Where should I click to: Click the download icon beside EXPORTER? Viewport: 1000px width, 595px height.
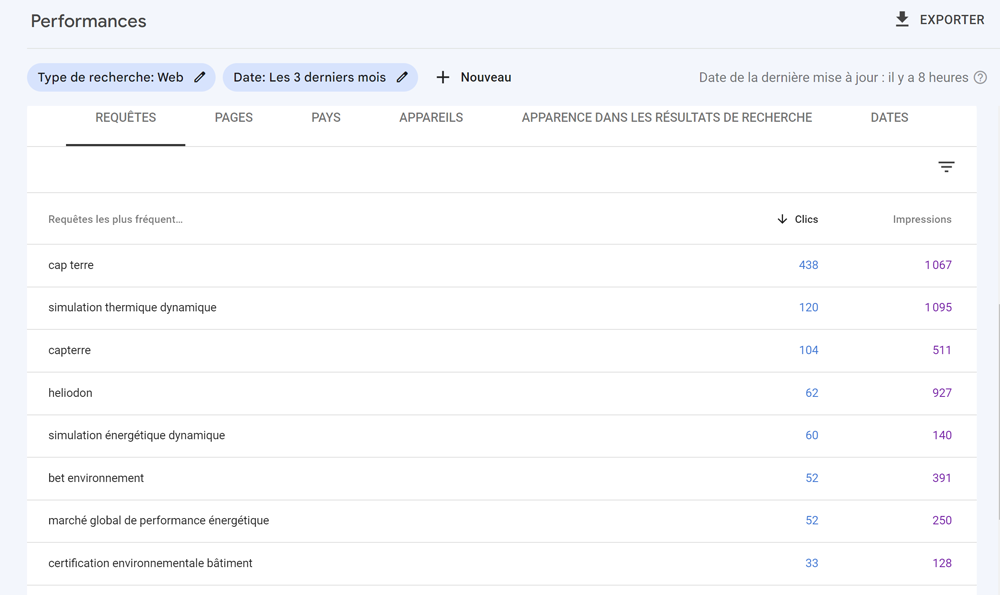pyautogui.click(x=902, y=19)
